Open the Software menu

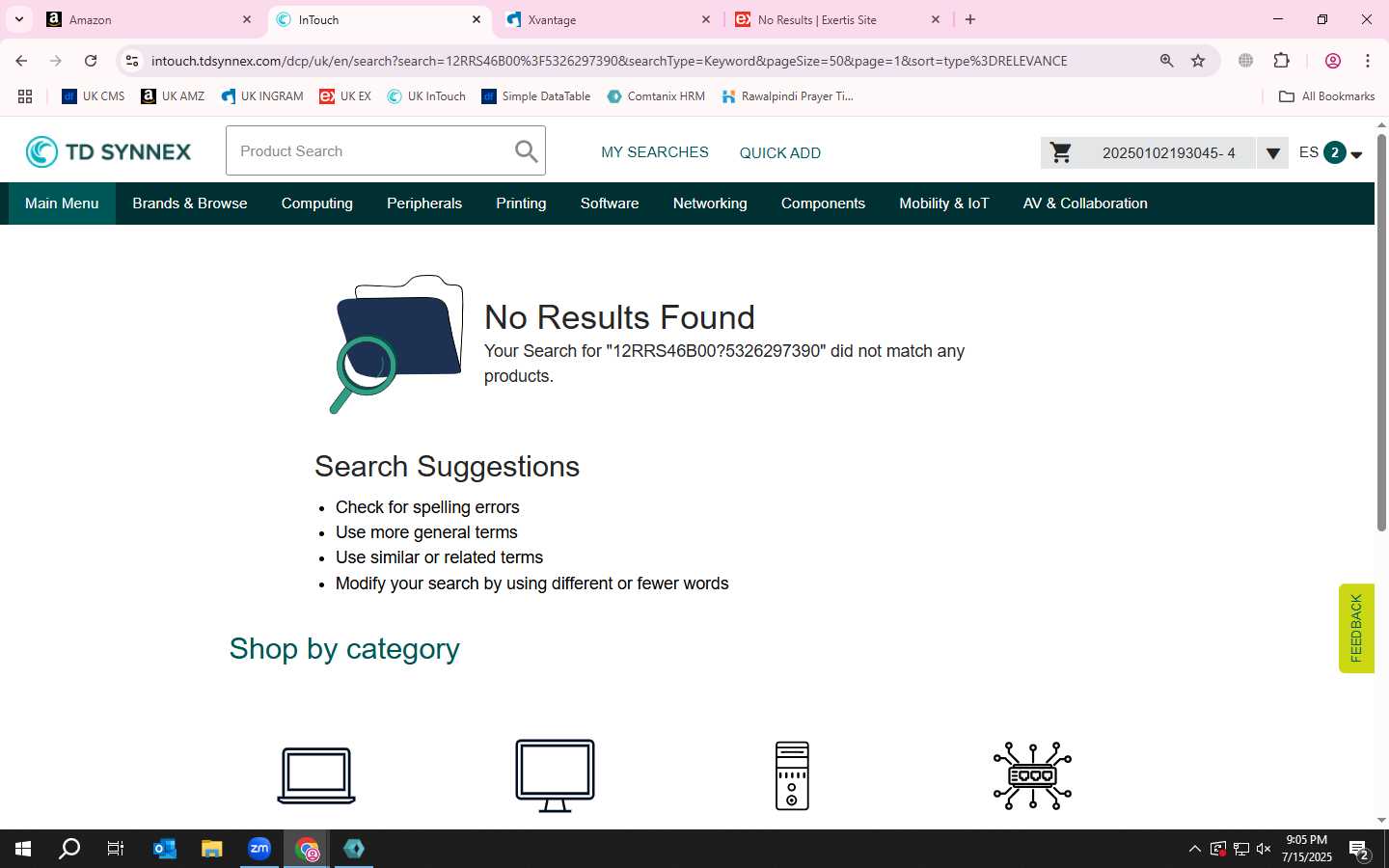[x=610, y=203]
